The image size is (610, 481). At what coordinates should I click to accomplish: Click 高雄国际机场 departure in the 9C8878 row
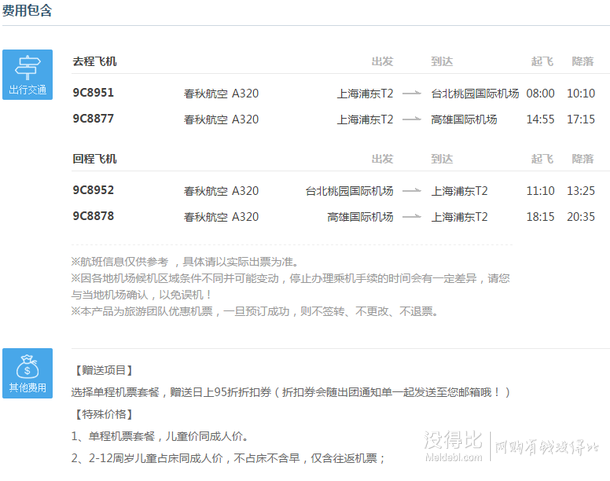[360, 217]
